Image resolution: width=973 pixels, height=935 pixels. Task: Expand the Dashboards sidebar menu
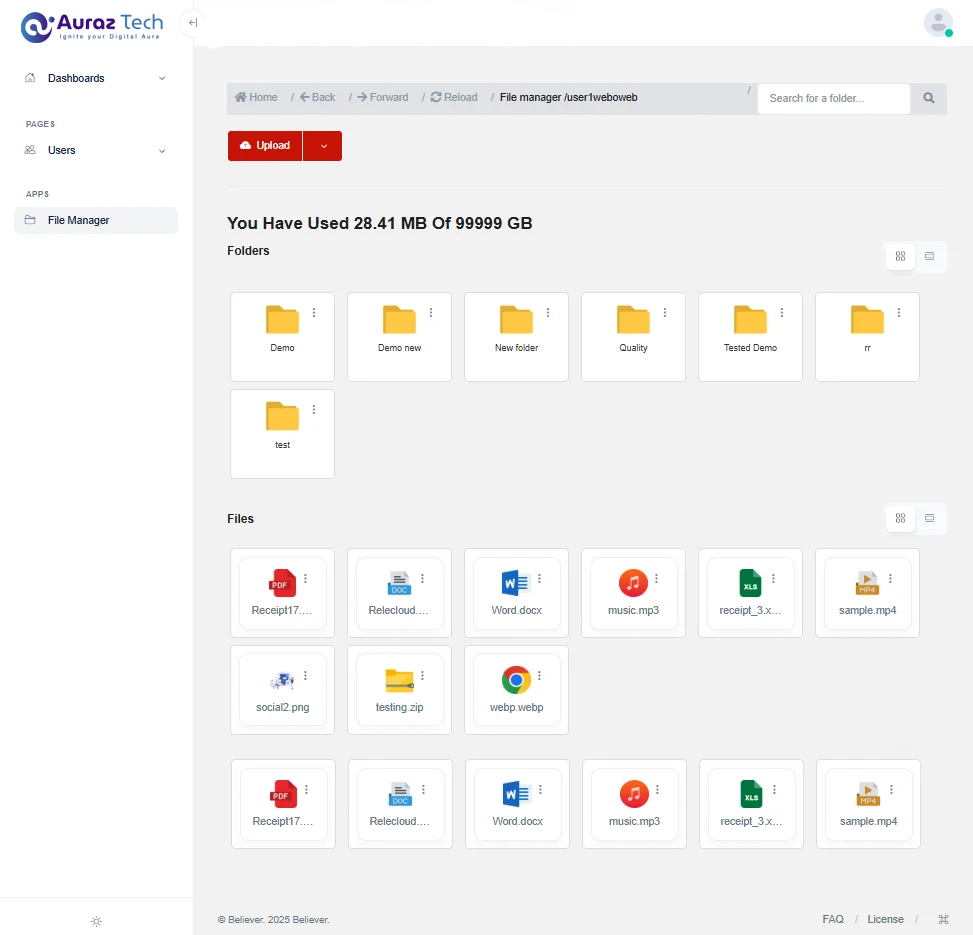(x=96, y=78)
